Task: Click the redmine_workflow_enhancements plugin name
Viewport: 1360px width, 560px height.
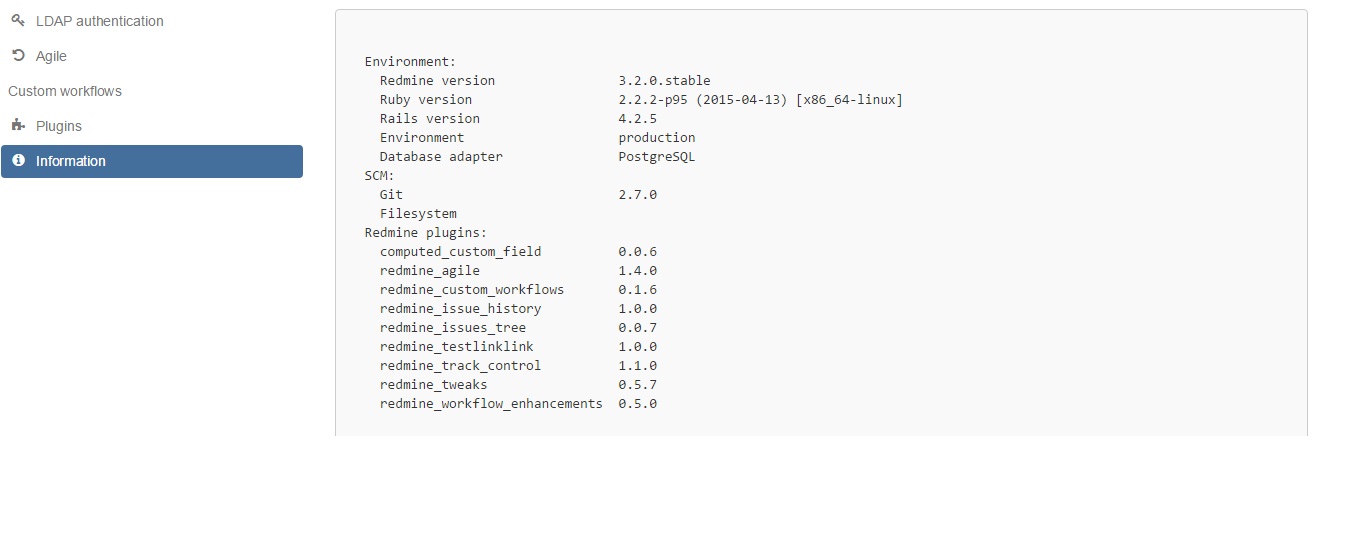Action: pyautogui.click(x=491, y=404)
